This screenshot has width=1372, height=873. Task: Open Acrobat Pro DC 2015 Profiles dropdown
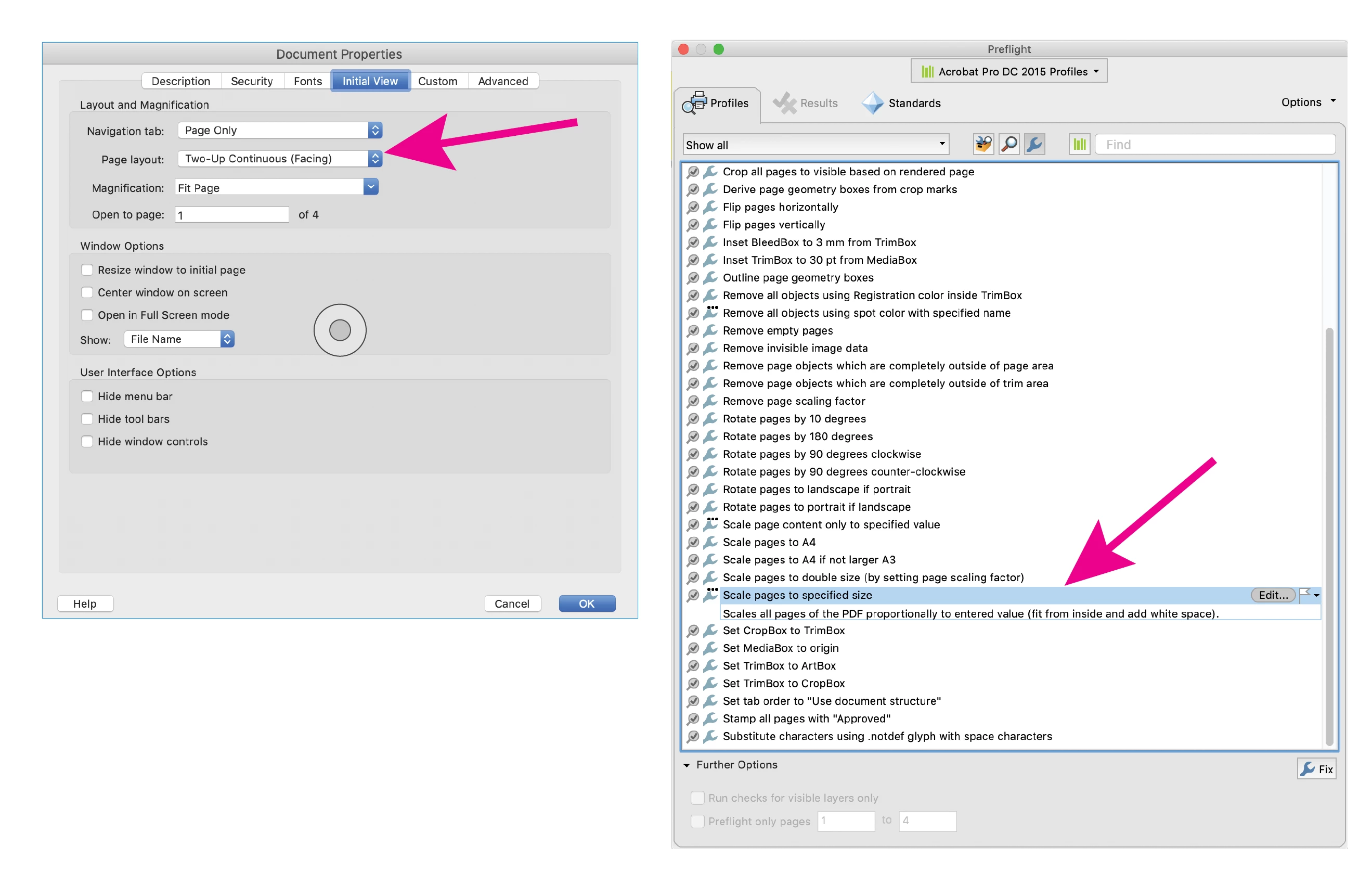[x=1008, y=72]
